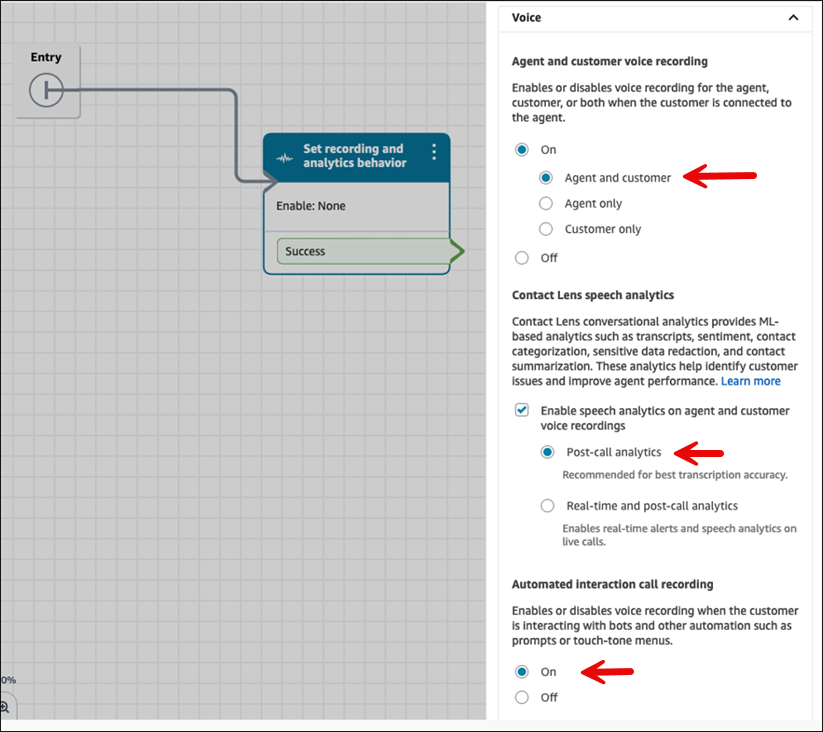Click Automated interaction call recording heading

(612, 585)
